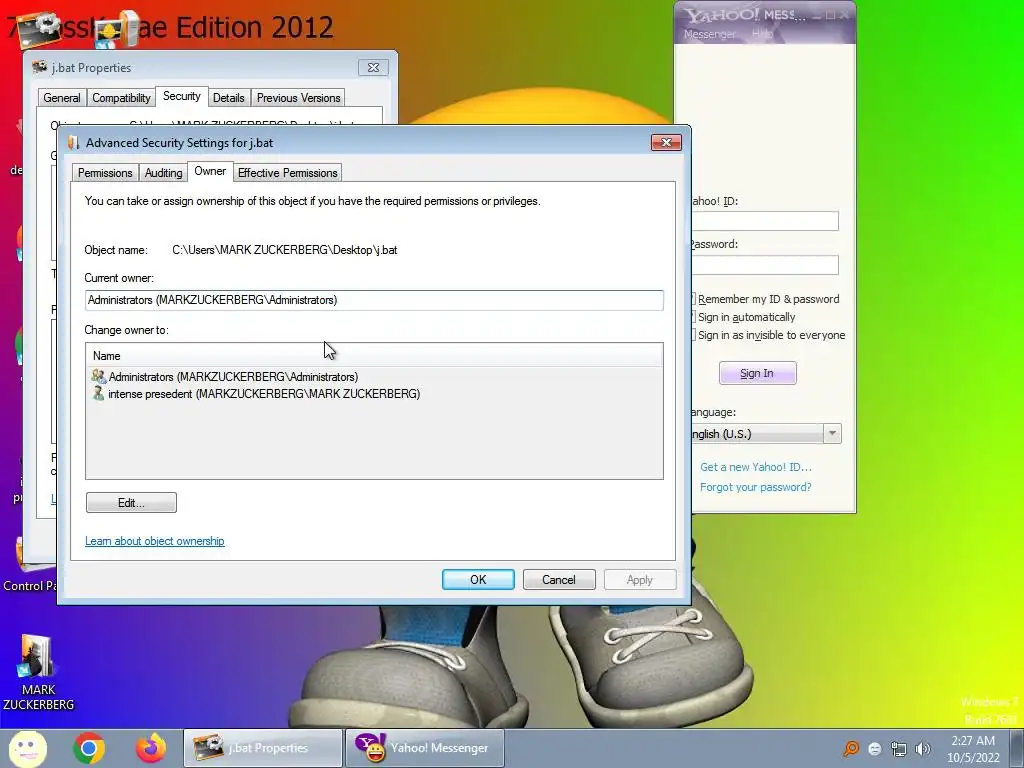Open Compatibility tab in j.bat Properties
Screen dimensions: 1024x768
121,98
